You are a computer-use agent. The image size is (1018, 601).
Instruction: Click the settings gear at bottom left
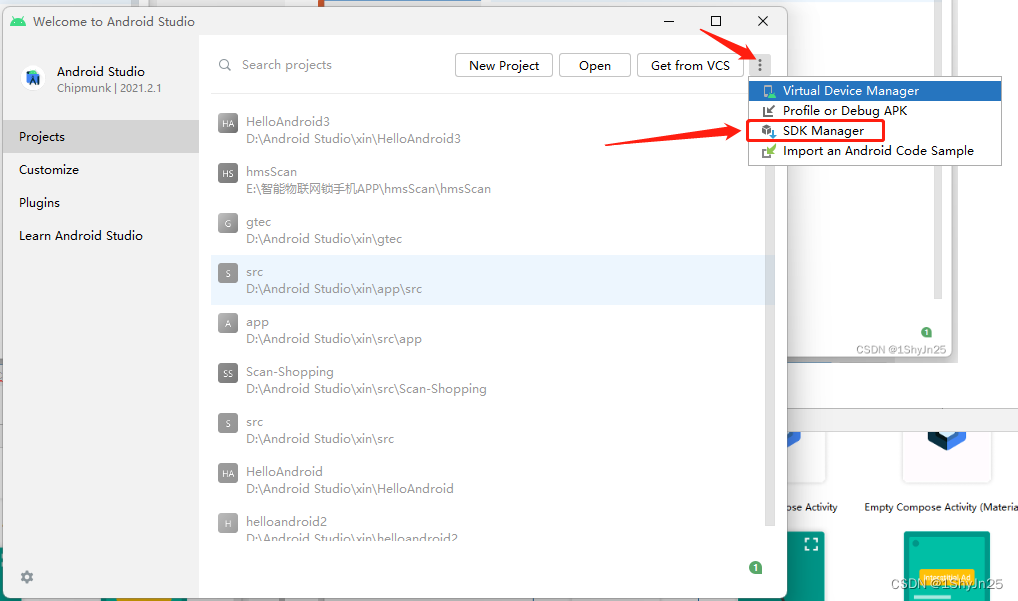point(26,577)
